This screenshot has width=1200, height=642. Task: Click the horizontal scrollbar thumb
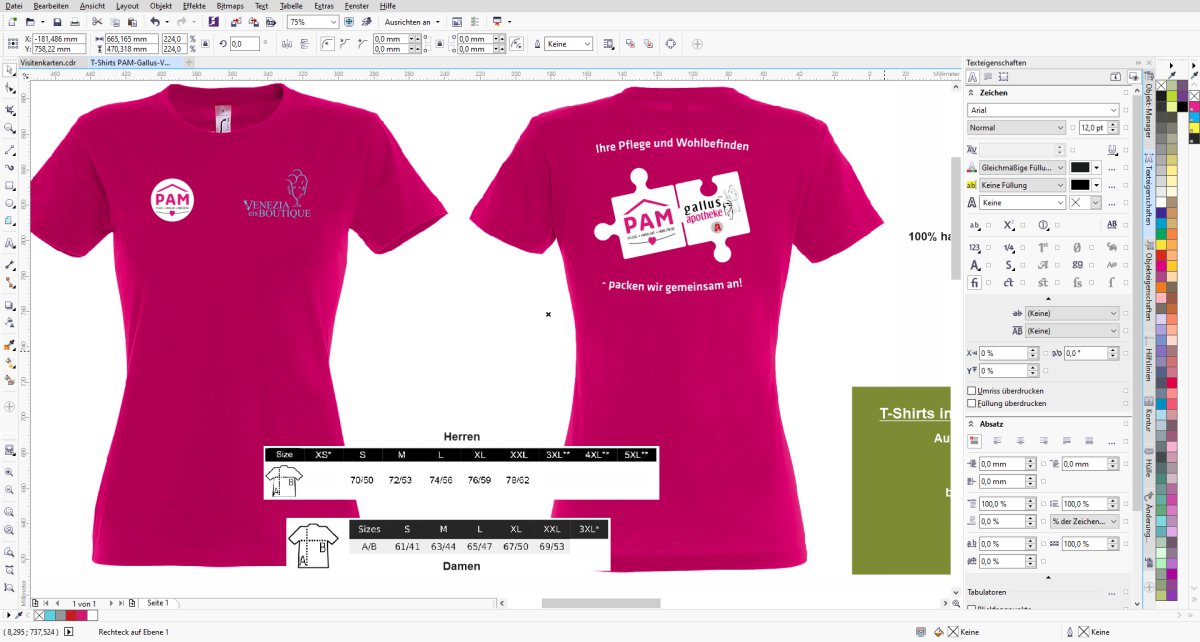point(601,603)
